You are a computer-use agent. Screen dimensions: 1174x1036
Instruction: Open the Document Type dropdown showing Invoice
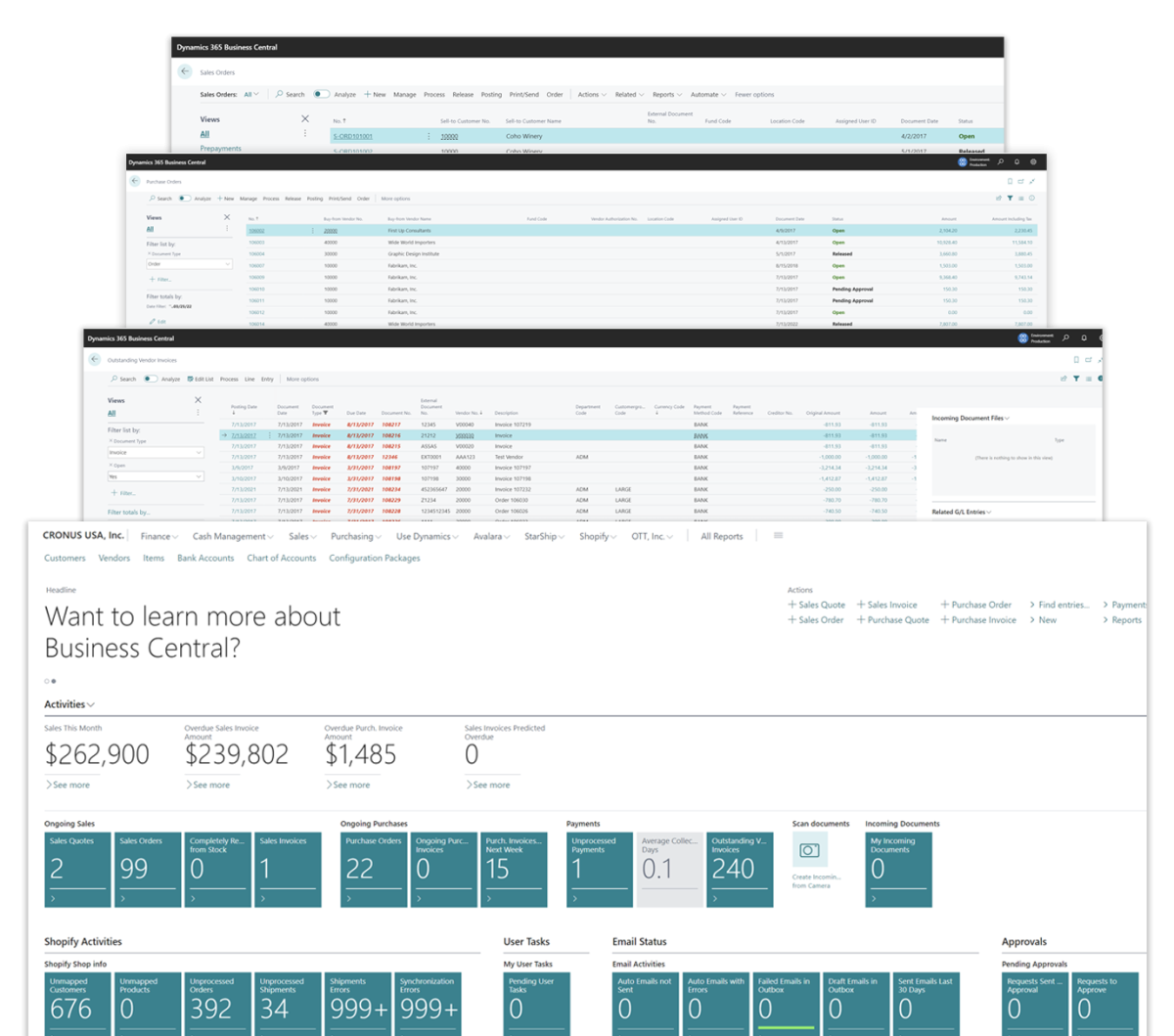pyautogui.click(x=156, y=453)
